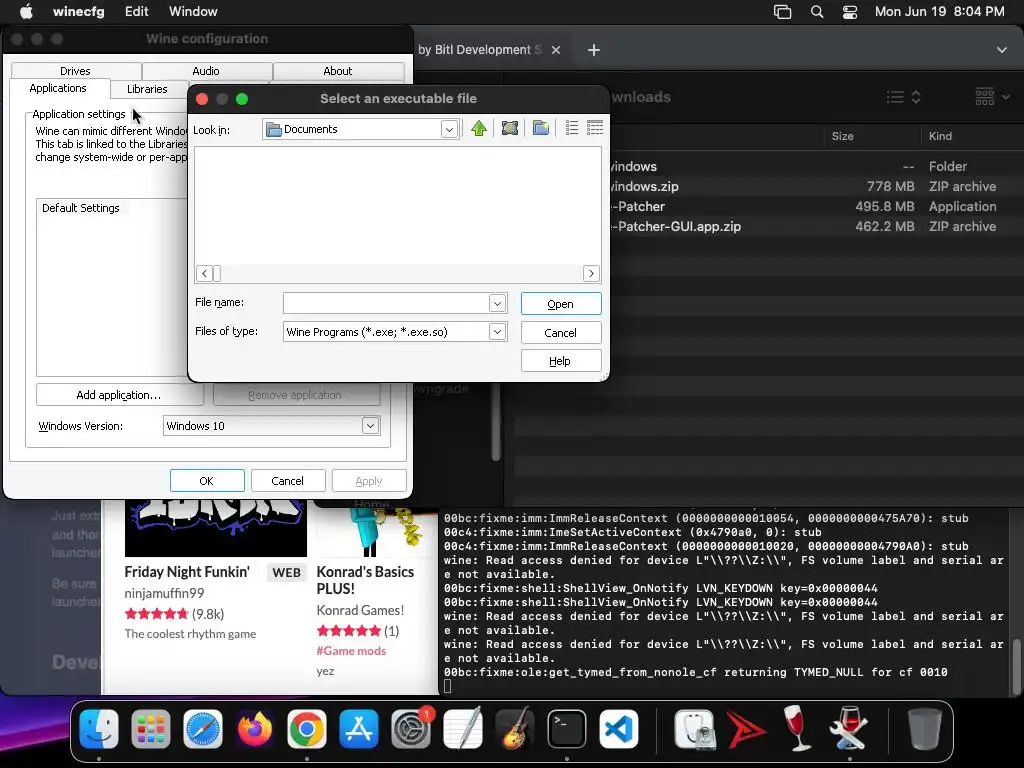
Task: Expand the File name dropdown arrow
Action: [497, 303]
